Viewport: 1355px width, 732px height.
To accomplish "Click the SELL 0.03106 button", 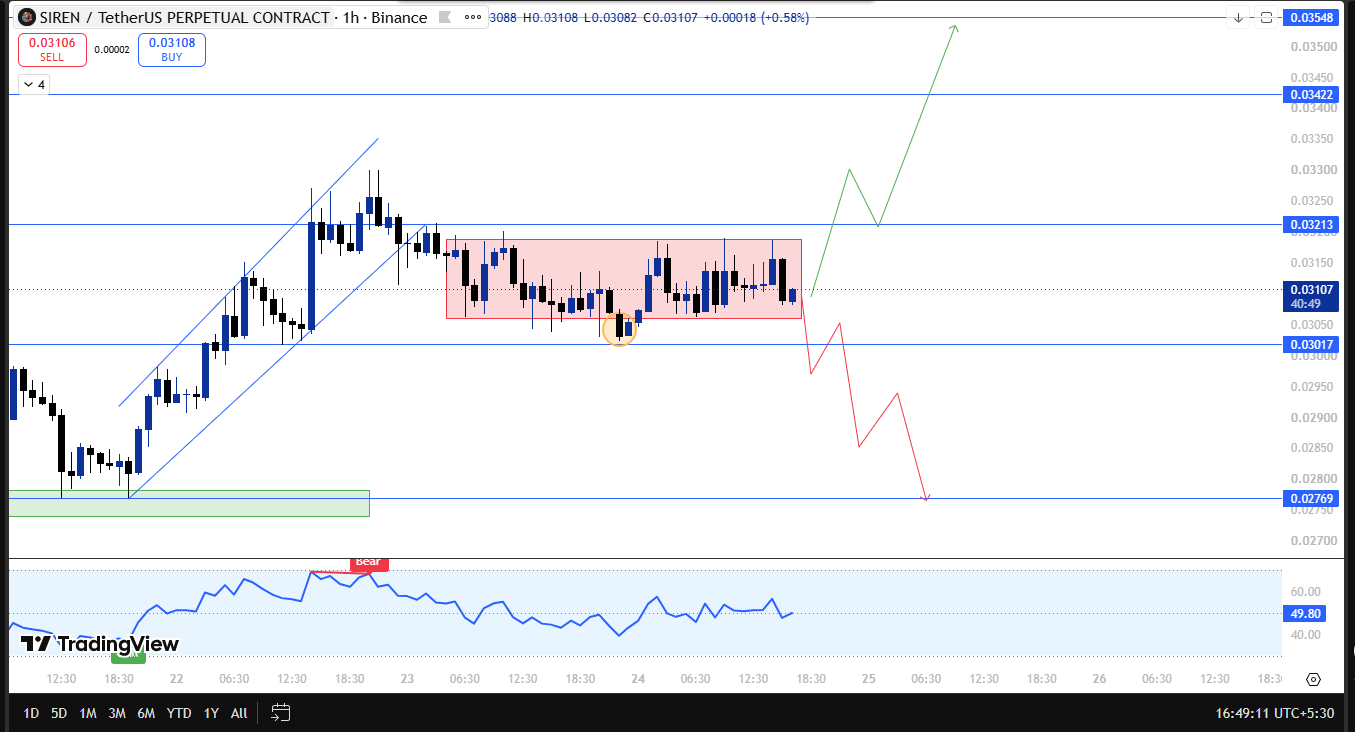I will point(51,50).
